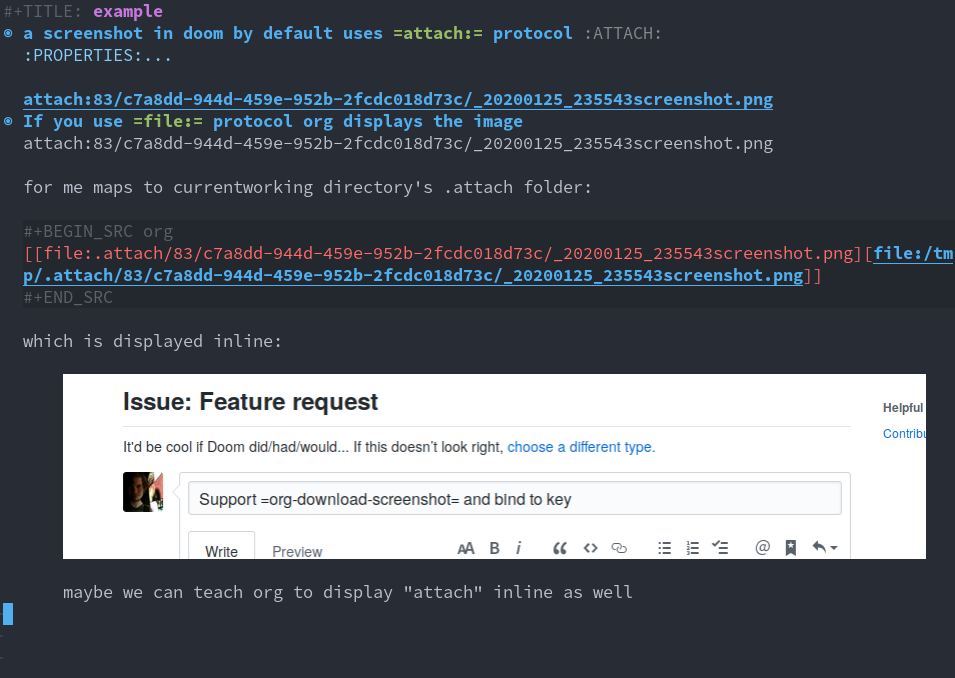Click the heading text size AA icon

(x=466, y=547)
